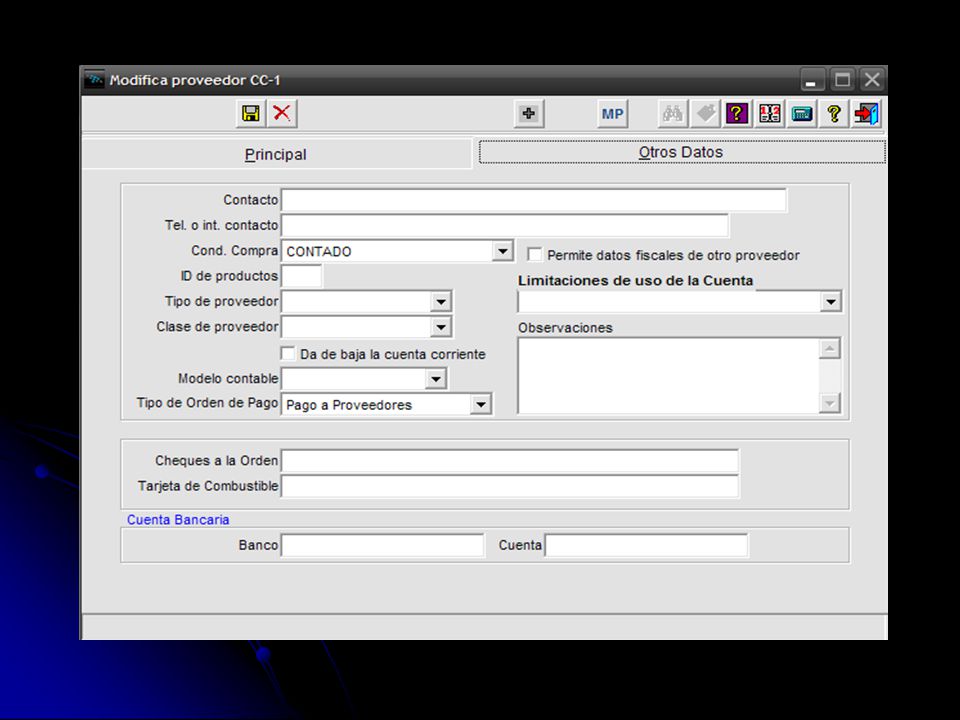Focus the Tel. o int. contacto field

click(x=505, y=225)
